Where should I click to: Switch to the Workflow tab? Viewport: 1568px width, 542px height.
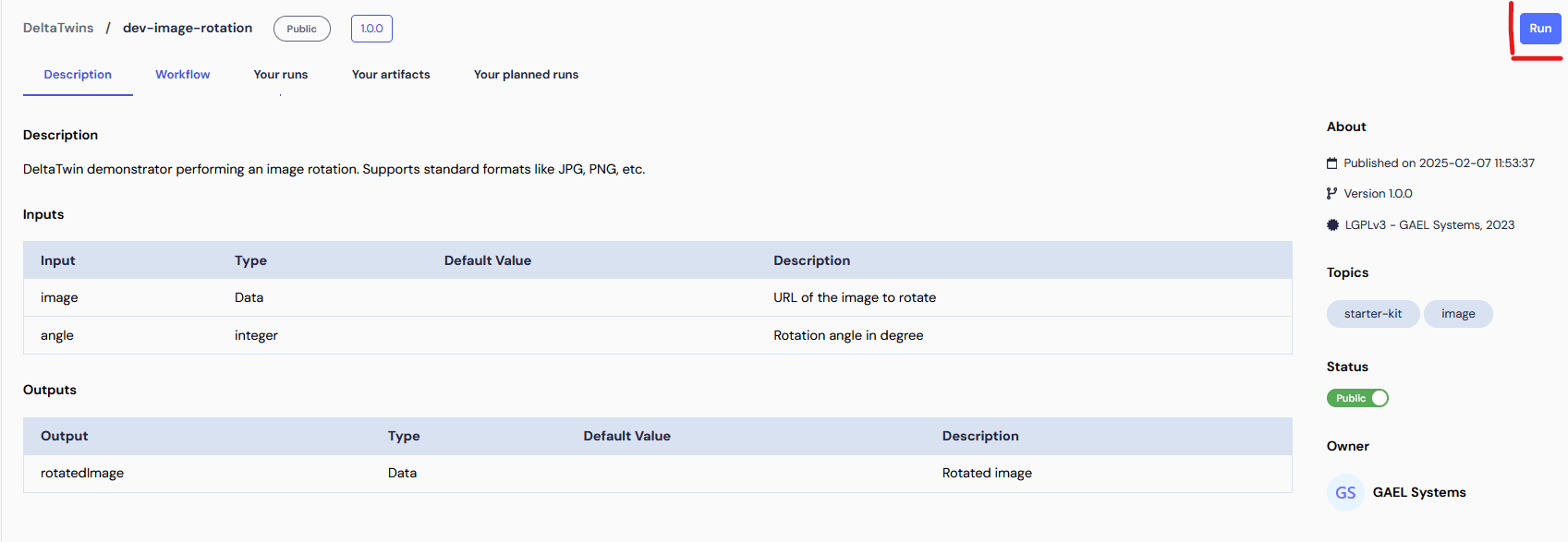click(182, 75)
